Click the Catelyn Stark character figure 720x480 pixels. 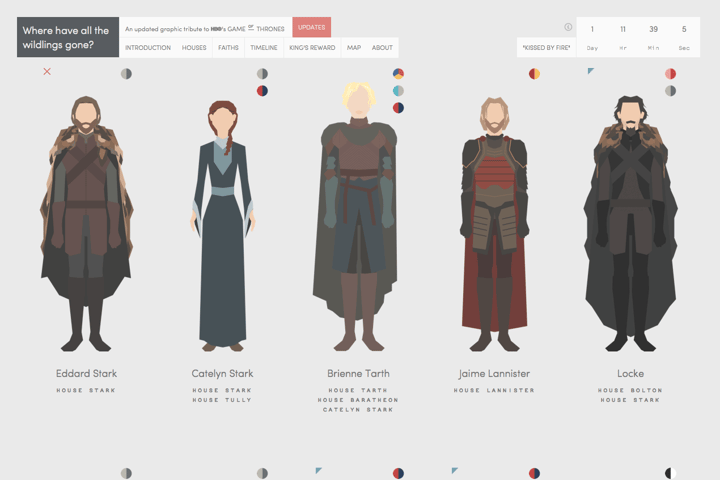(x=223, y=226)
